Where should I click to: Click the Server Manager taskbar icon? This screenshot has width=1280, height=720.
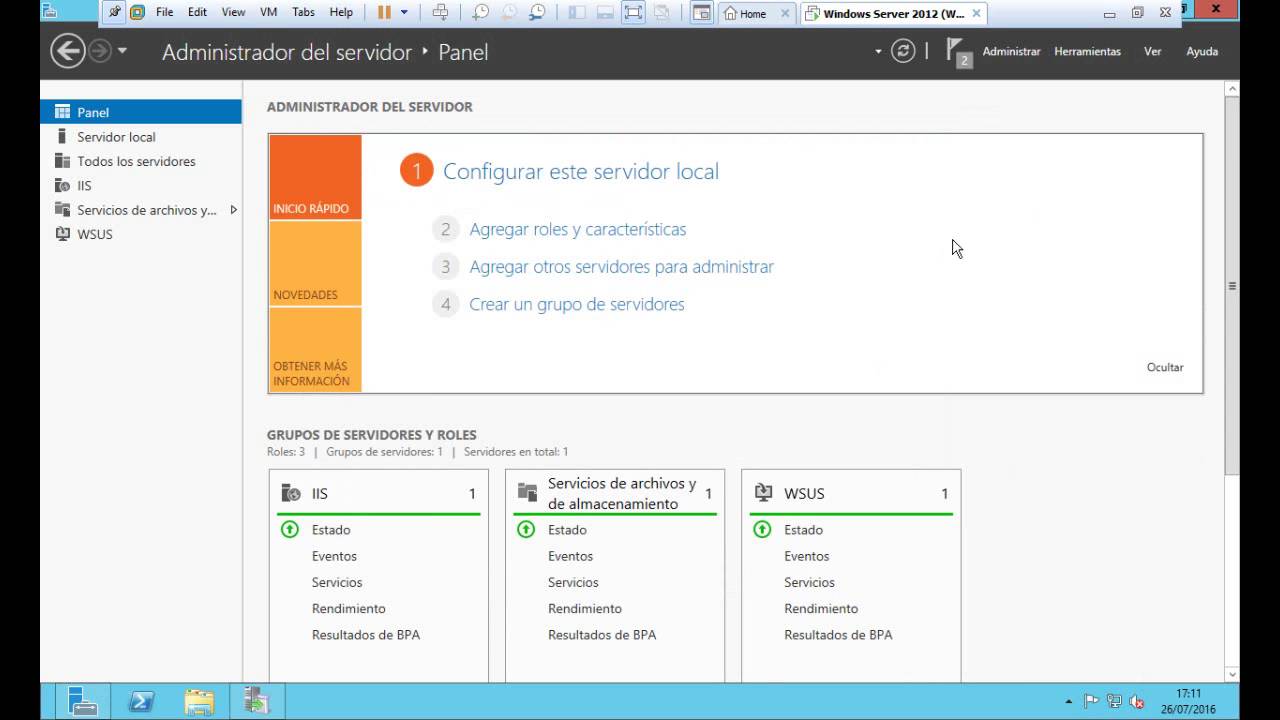coord(82,701)
